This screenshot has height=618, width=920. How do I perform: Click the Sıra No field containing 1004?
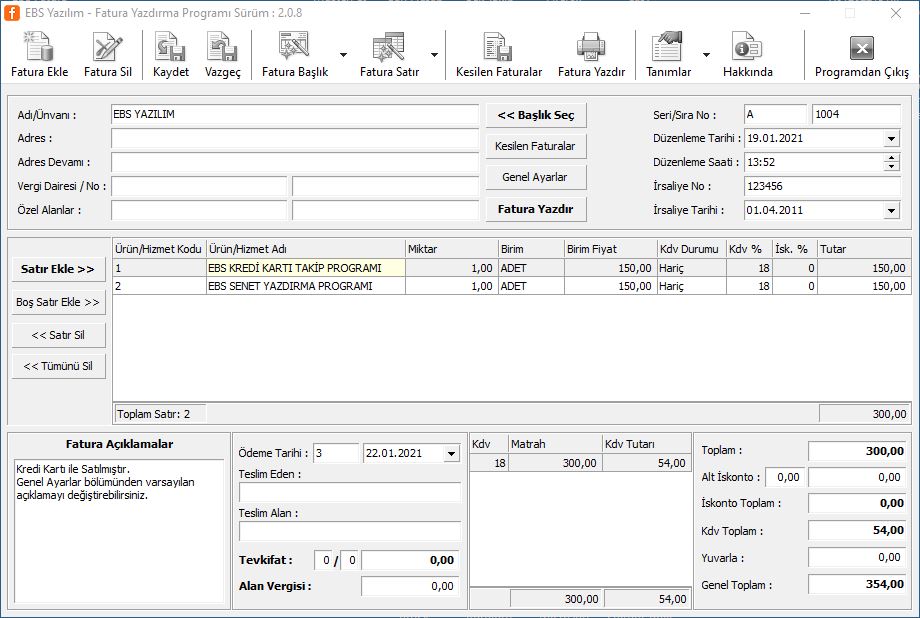tap(856, 114)
